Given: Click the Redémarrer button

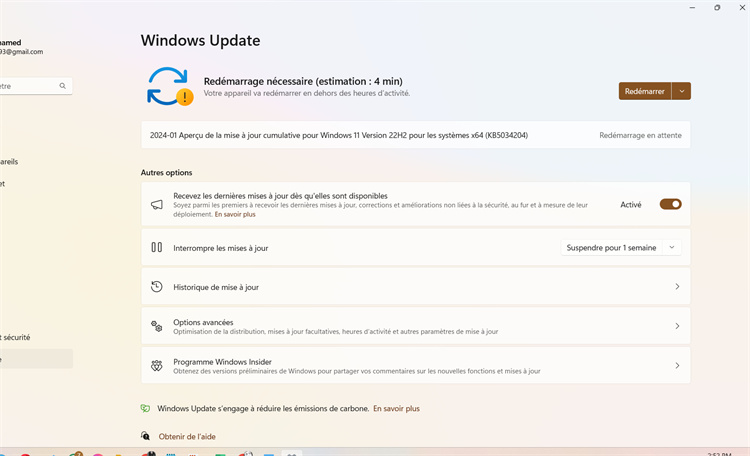Looking at the screenshot, I should tap(645, 91).
